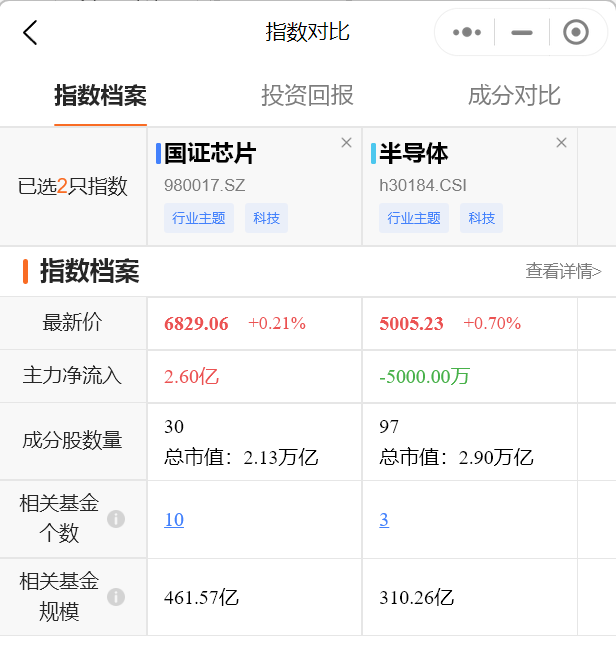Select 总市值: 2.90万亿
The image size is (616, 649).
[456, 457]
